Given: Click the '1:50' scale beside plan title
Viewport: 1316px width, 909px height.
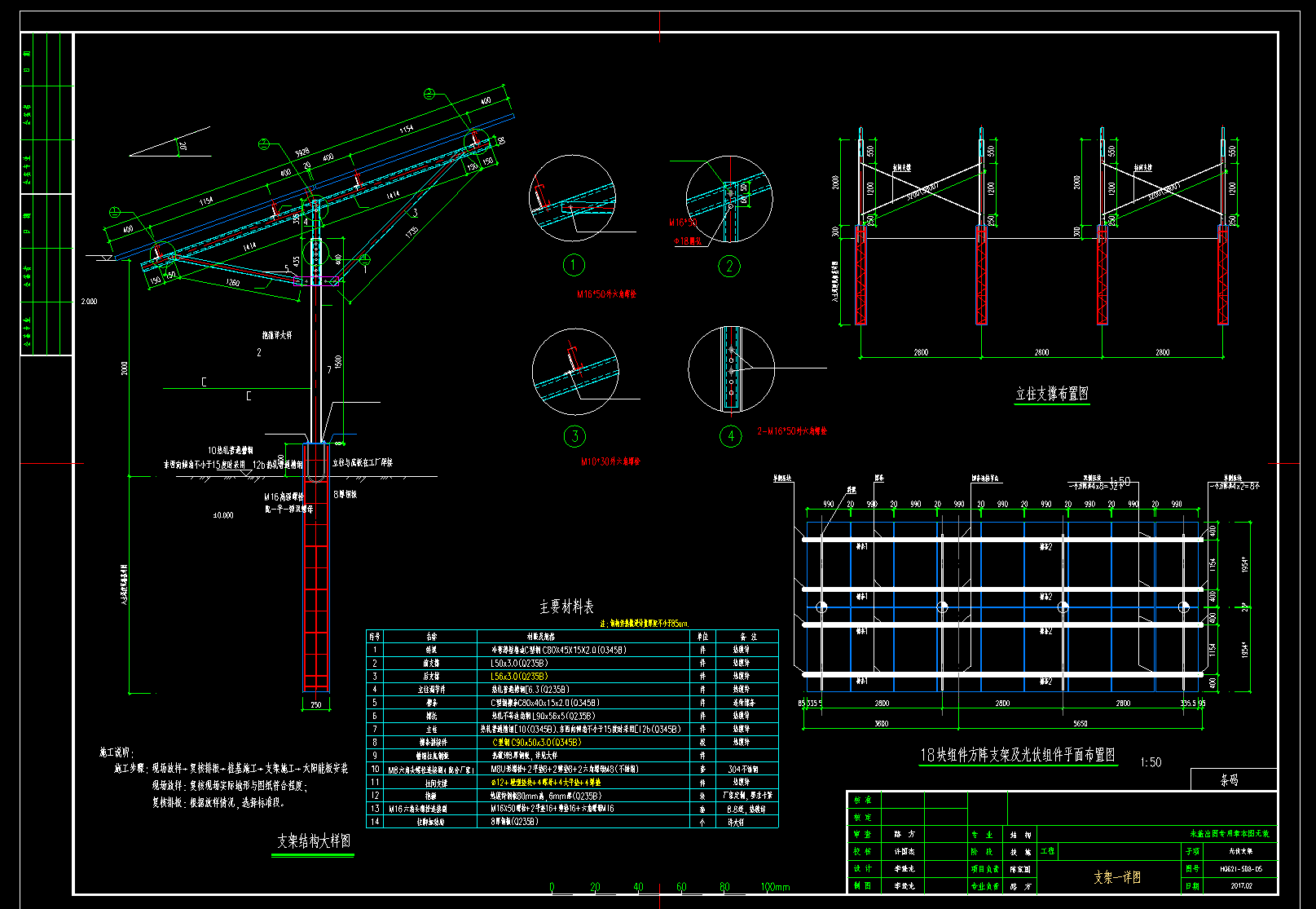Looking at the screenshot, I should point(1151,762).
